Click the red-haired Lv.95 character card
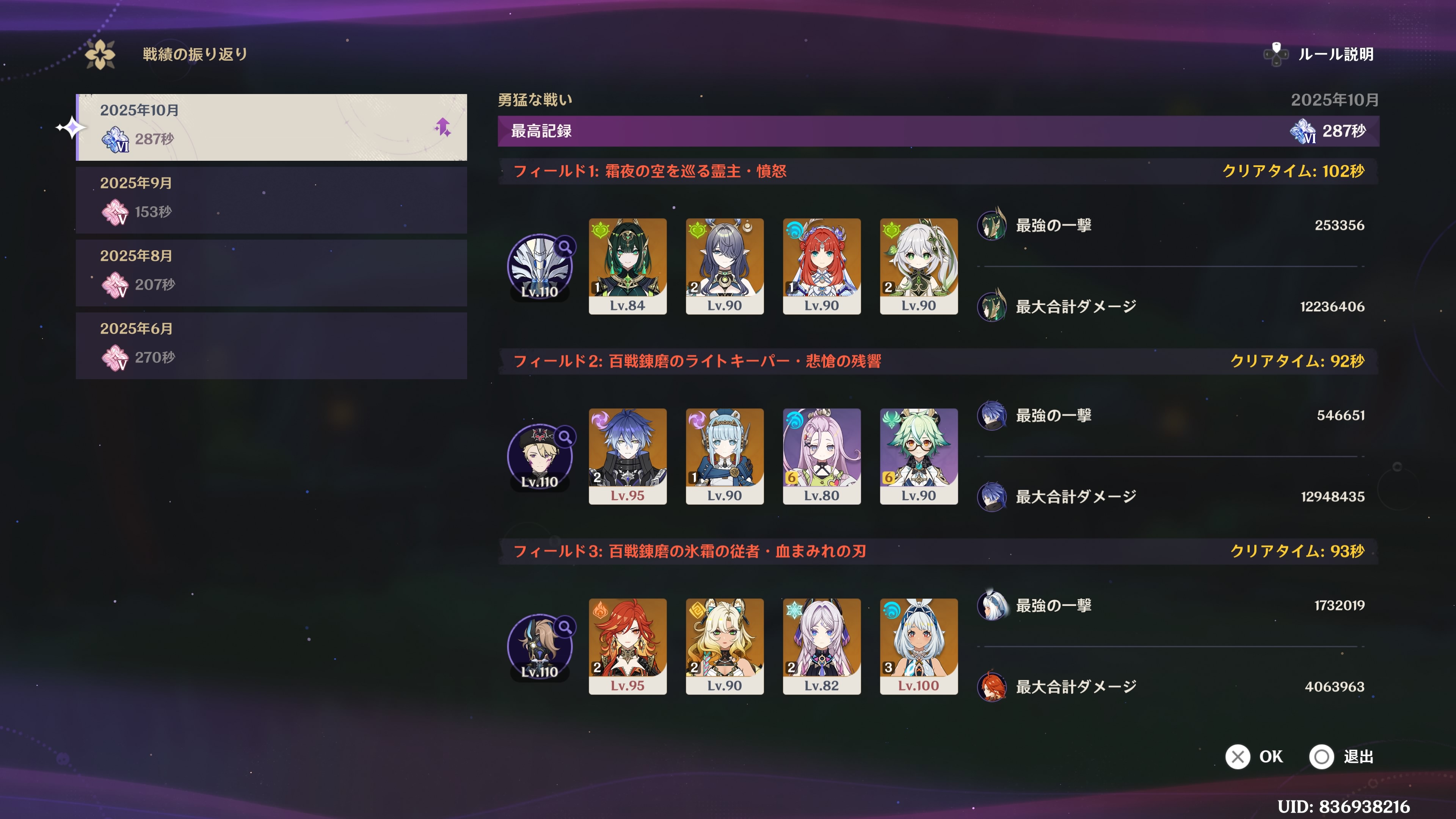The width and height of the screenshot is (1456, 819). (x=628, y=646)
